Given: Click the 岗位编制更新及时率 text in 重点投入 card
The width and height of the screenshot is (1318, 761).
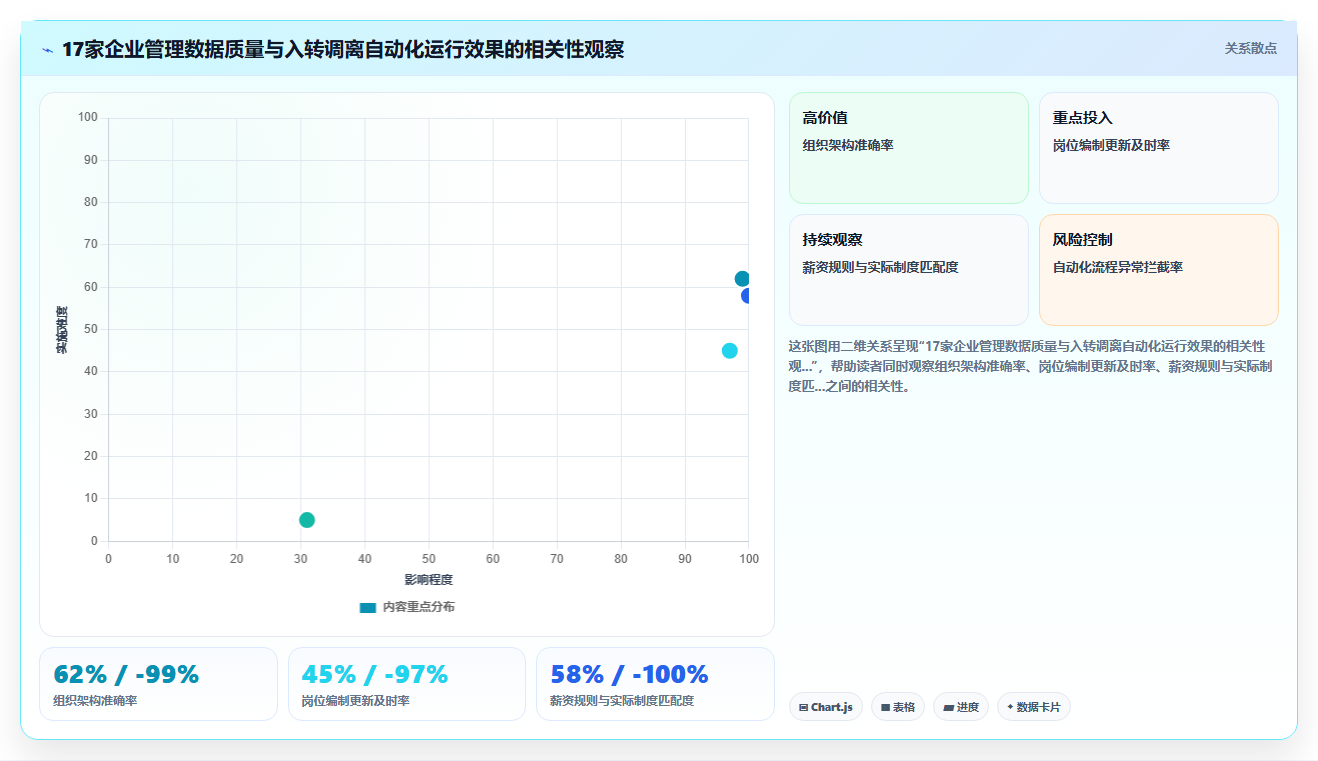Looking at the screenshot, I should [x=1111, y=146].
